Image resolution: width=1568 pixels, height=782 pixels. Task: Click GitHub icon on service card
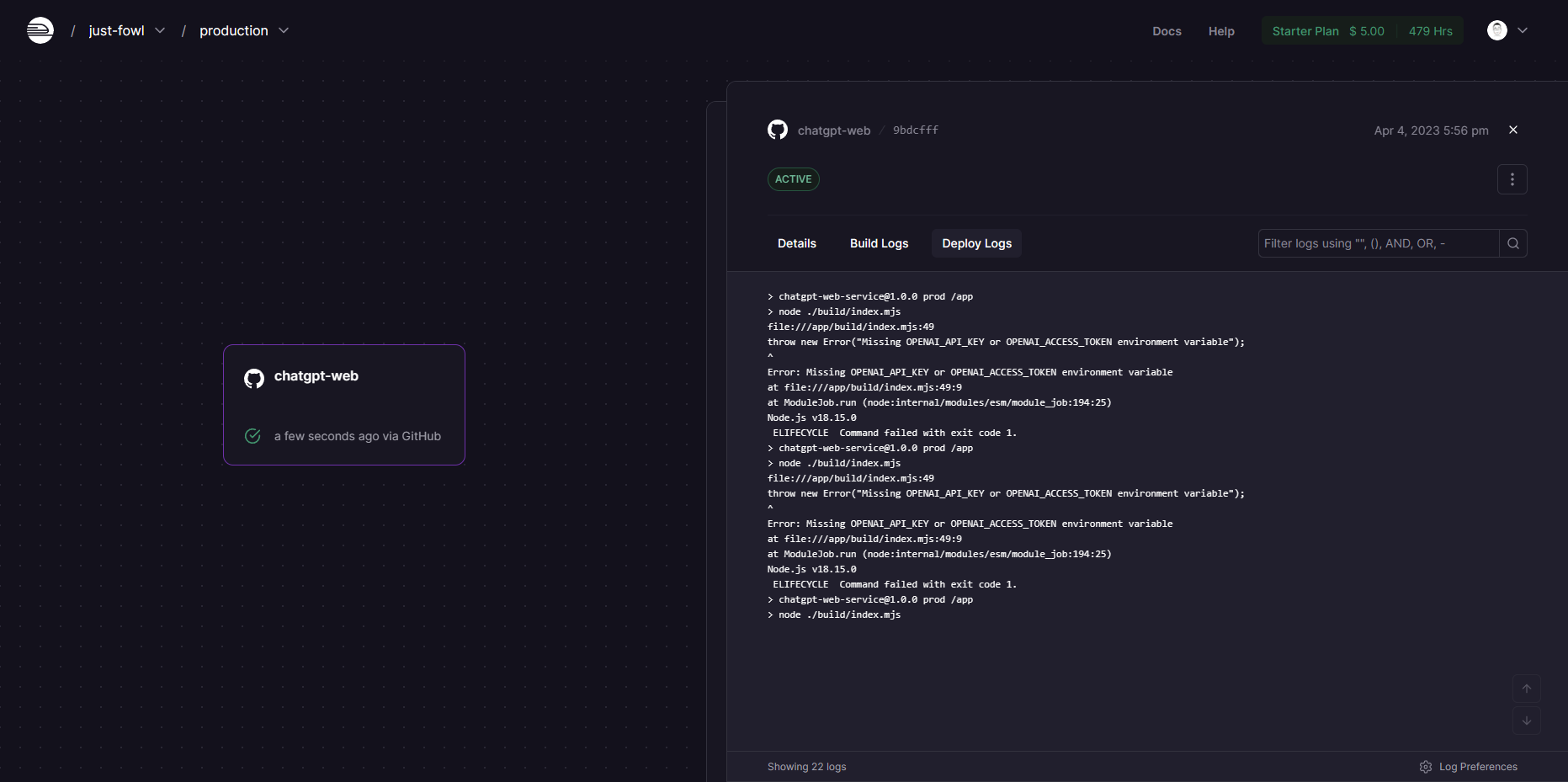coord(254,379)
